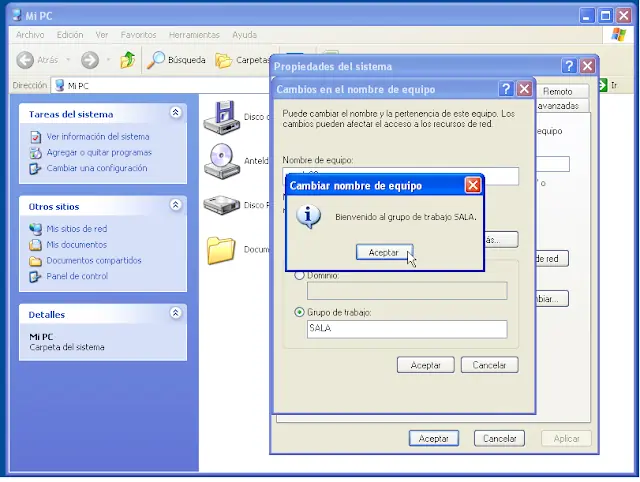Image resolution: width=640 pixels, height=482 pixels.
Task: Minimize the Mi PC window
Action: click(x=587, y=16)
